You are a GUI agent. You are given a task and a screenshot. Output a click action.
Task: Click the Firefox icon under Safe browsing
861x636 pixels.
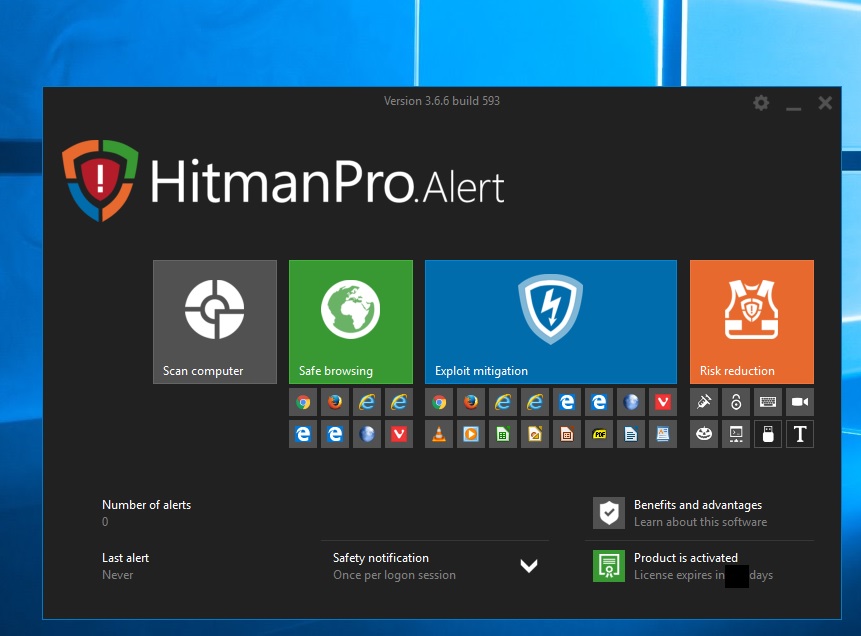[x=335, y=403]
